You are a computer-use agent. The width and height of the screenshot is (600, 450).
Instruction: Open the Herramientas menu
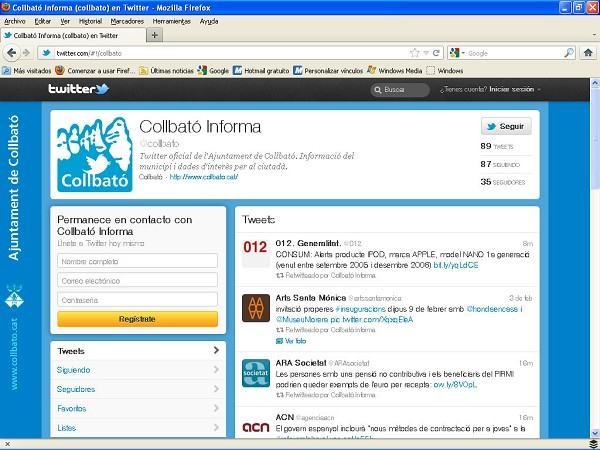click(x=171, y=21)
